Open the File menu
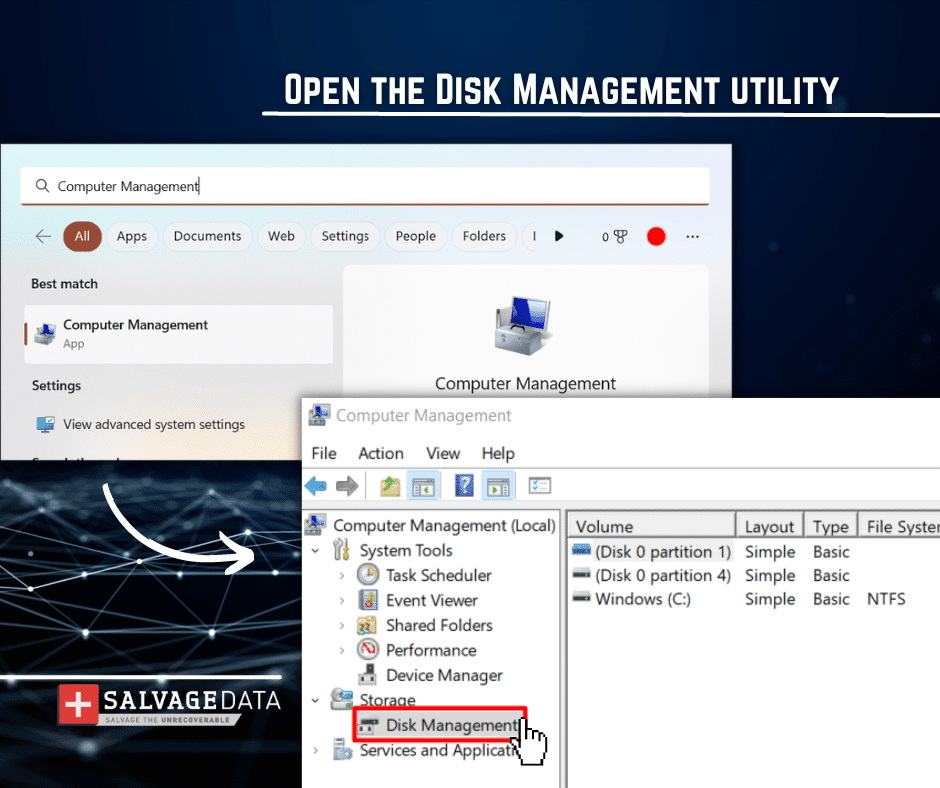The height and width of the screenshot is (788, 940). click(324, 453)
